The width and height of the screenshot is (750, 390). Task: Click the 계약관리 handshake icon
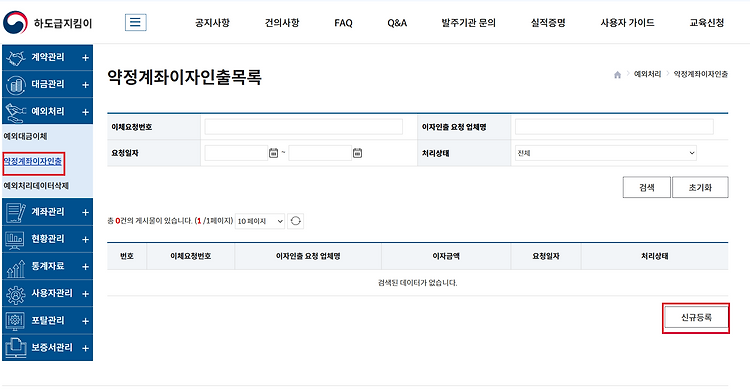(15, 58)
